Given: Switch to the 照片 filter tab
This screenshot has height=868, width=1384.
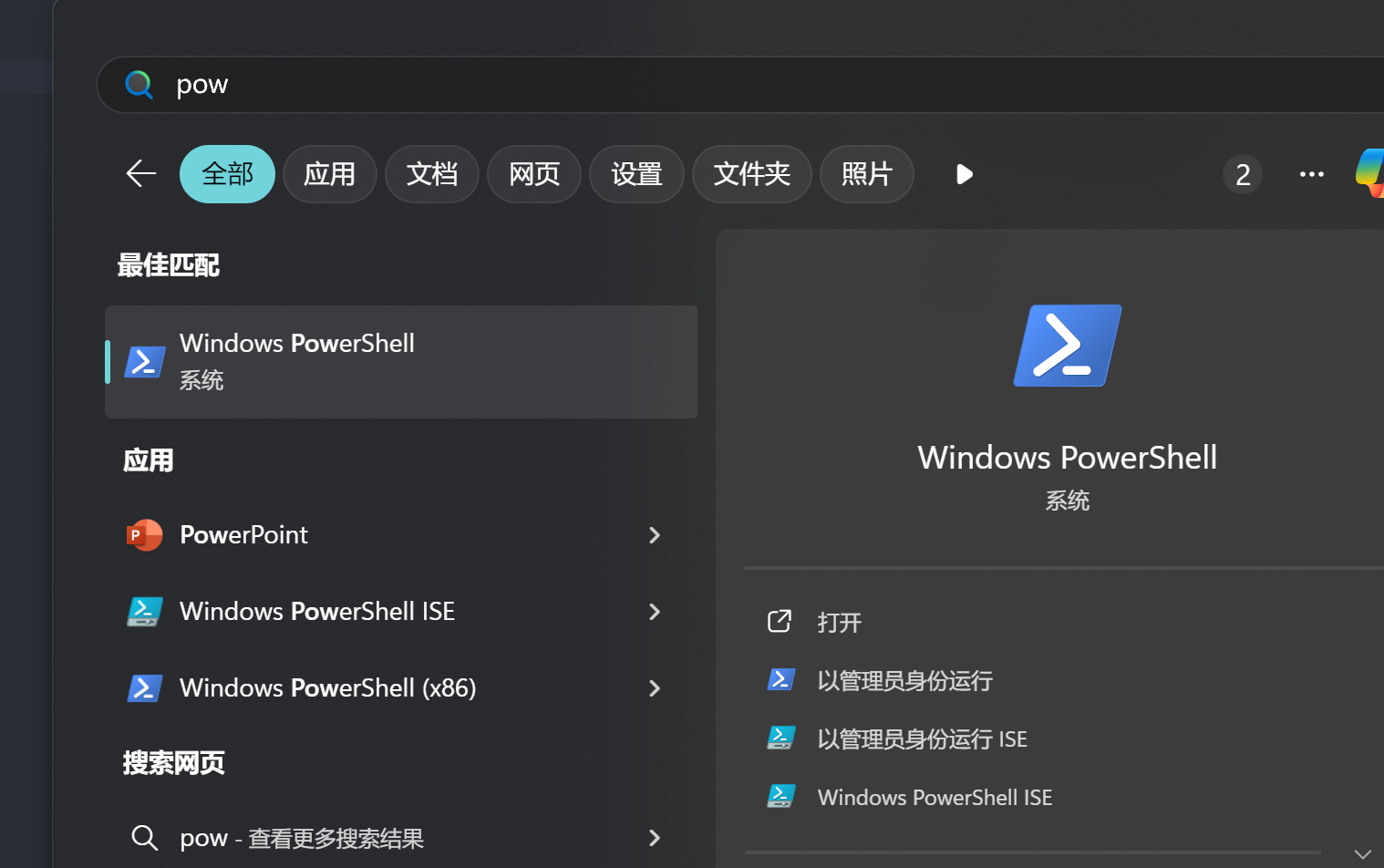Looking at the screenshot, I should click(x=866, y=174).
